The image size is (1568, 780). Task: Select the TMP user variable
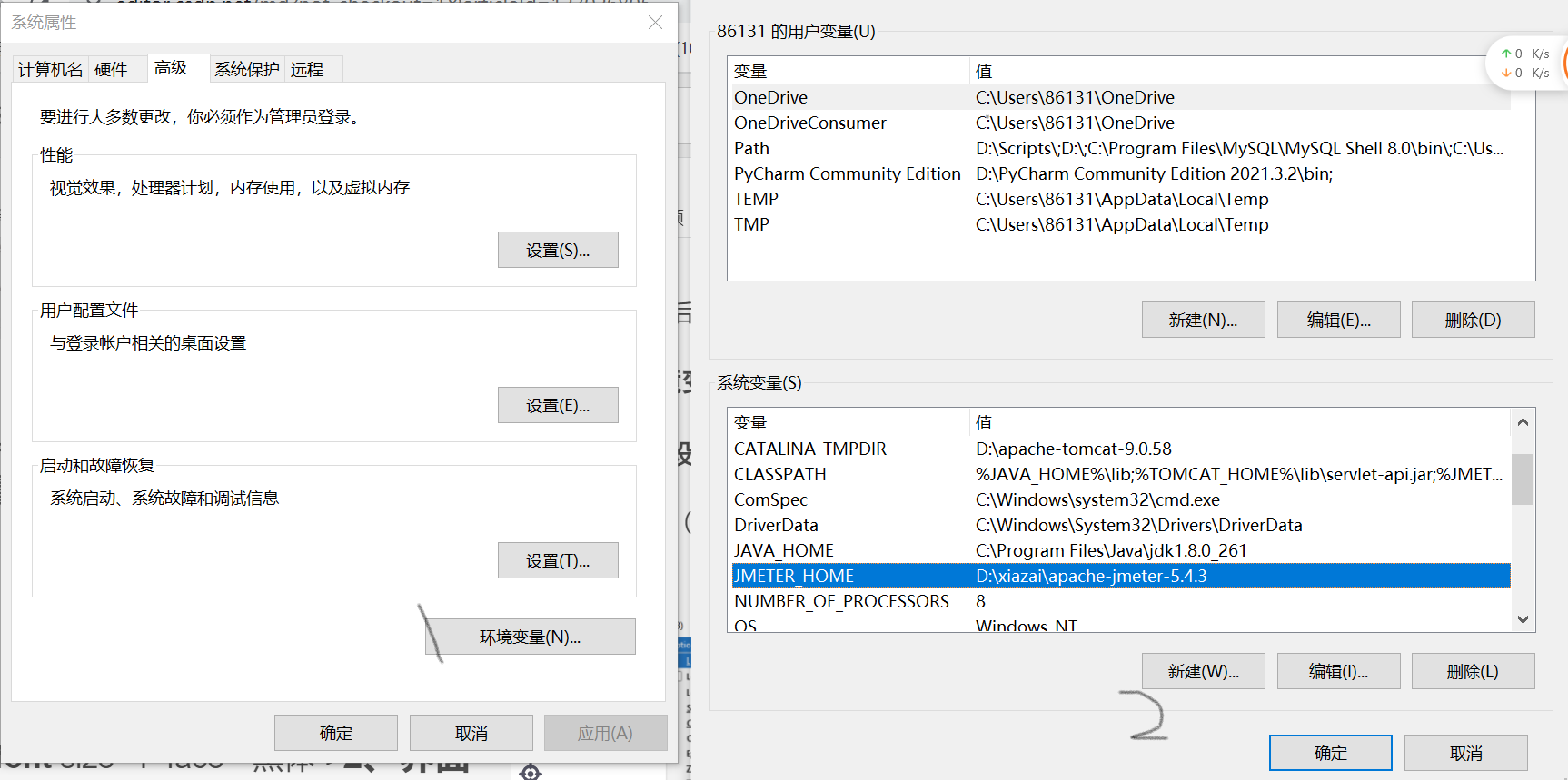[x=1121, y=224]
